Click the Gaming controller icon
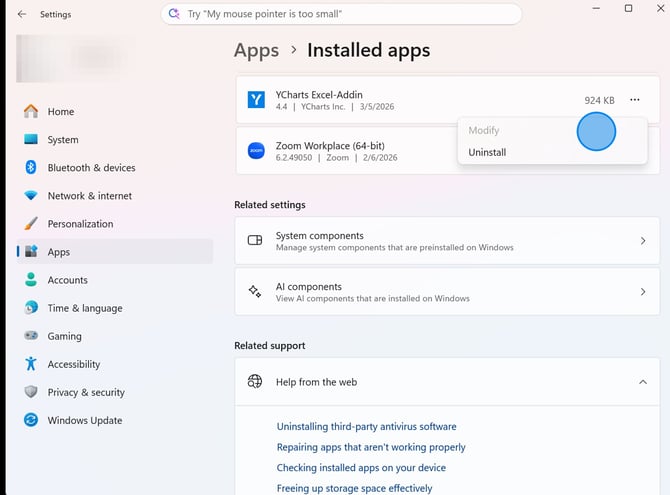This screenshot has width=670, height=495. click(x=31, y=336)
